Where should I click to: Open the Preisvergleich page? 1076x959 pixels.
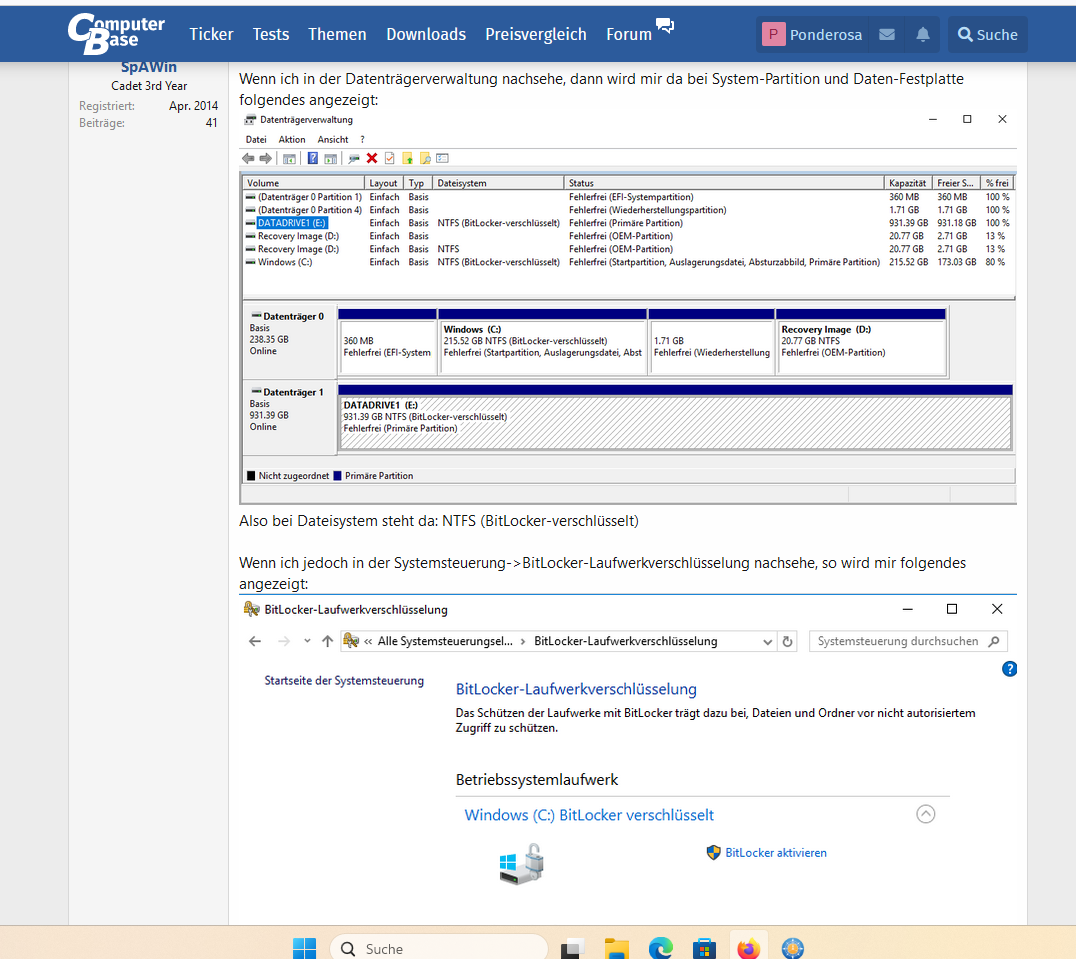(535, 34)
